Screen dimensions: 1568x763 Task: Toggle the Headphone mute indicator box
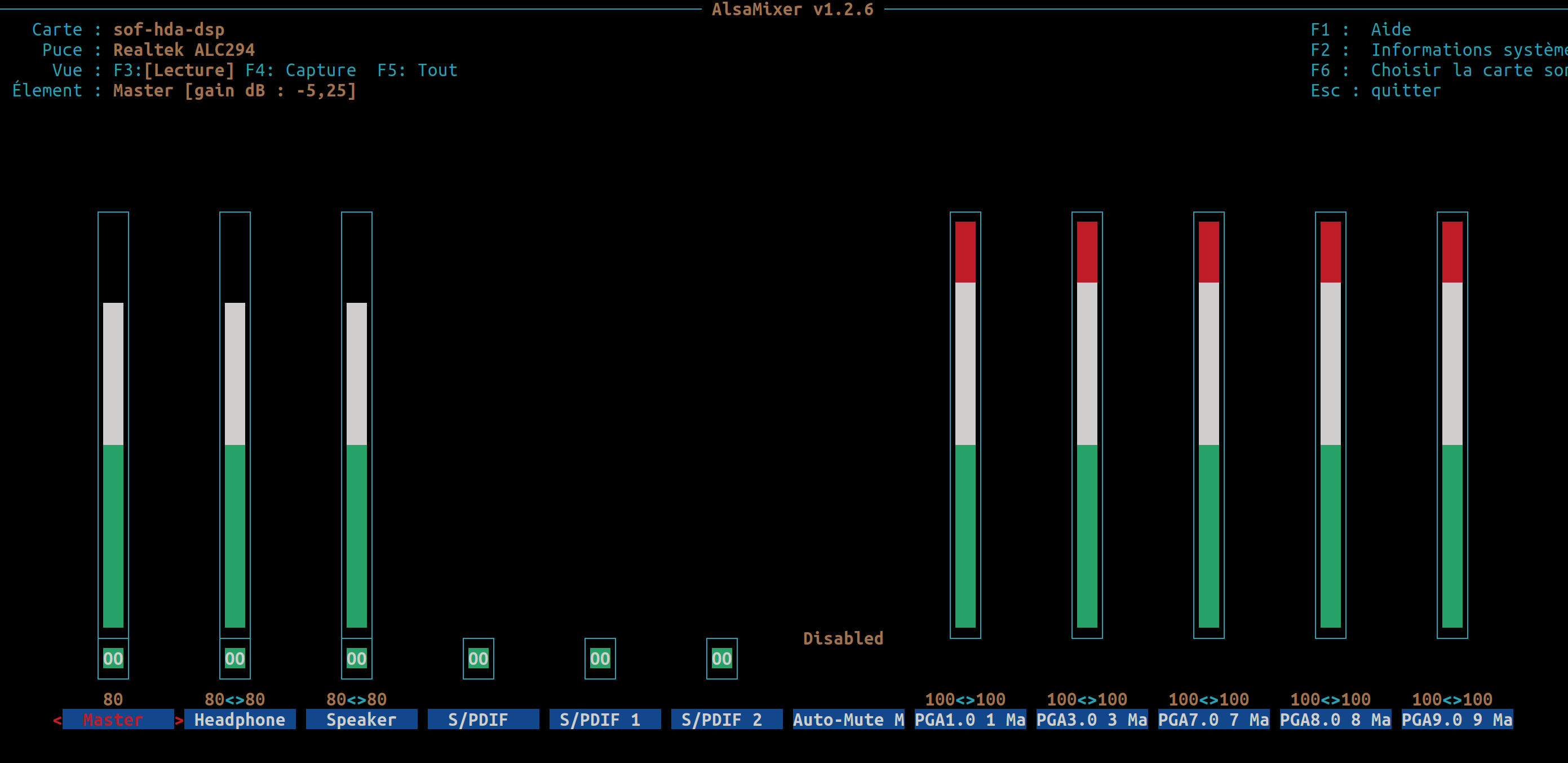coord(235,658)
